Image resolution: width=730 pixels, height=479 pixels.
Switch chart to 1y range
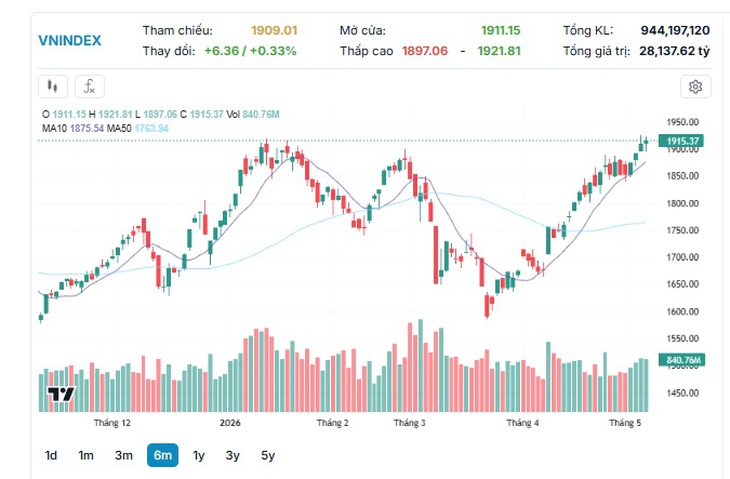pyautogui.click(x=199, y=455)
